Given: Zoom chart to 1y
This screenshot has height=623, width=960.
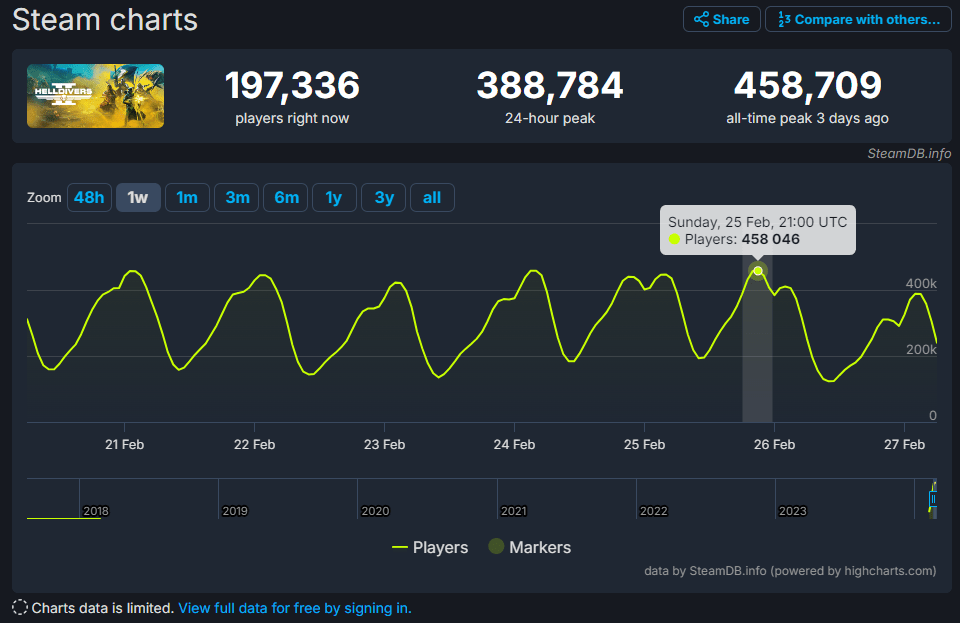Looking at the screenshot, I should pos(334,198).
